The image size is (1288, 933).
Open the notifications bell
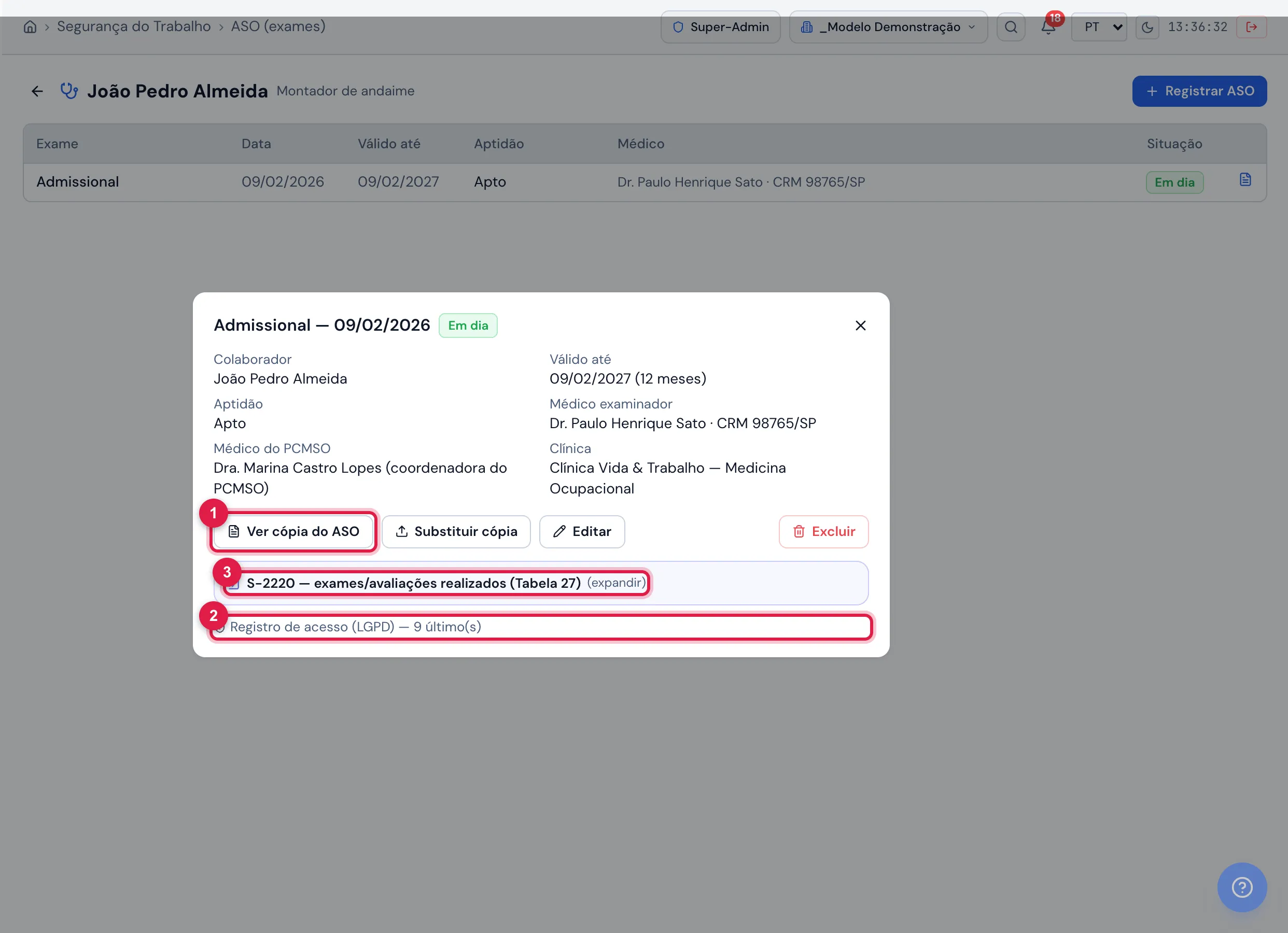coord(1048,26)
